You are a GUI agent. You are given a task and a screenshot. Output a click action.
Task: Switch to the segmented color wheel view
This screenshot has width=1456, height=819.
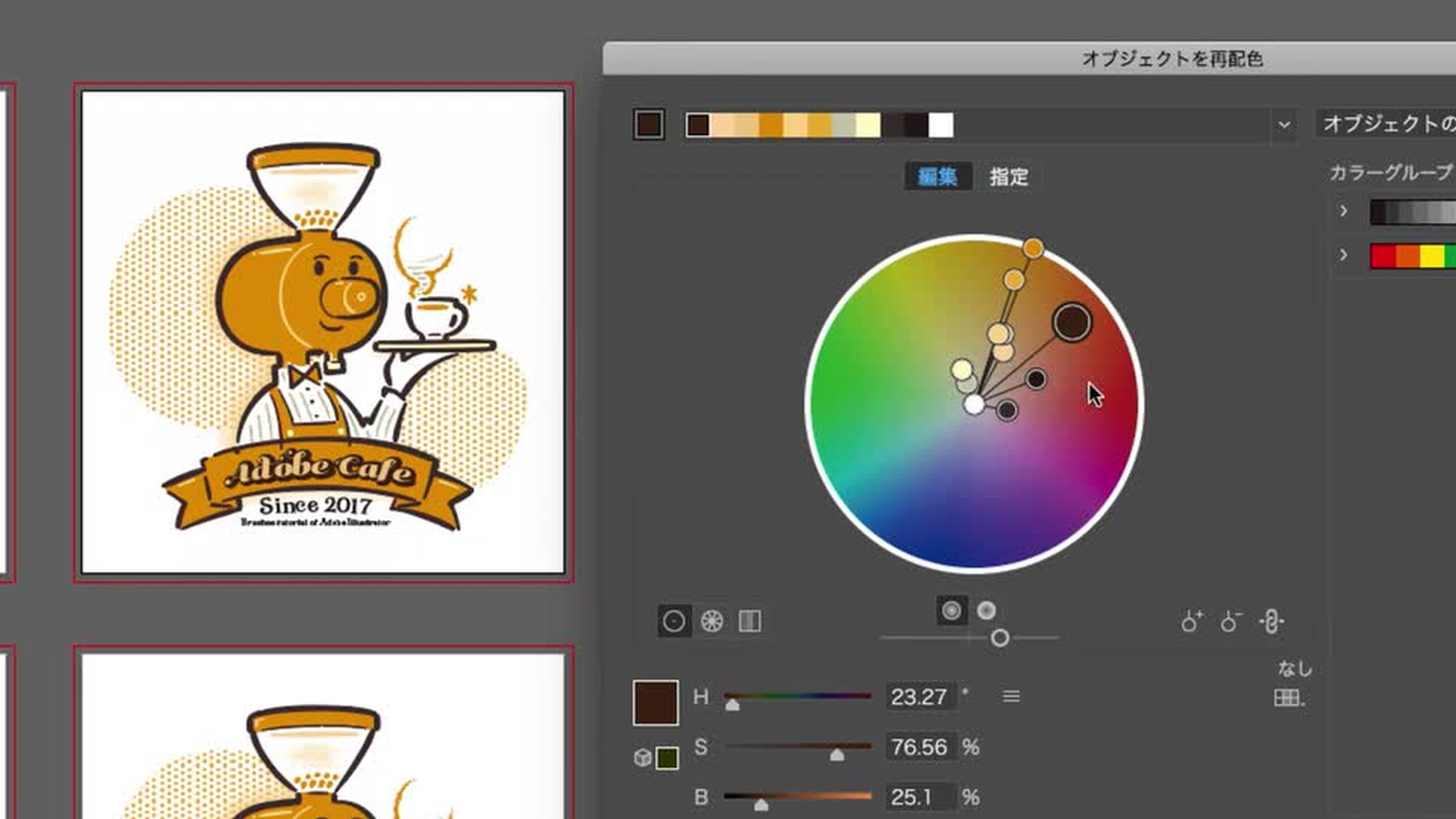[712, 622]
